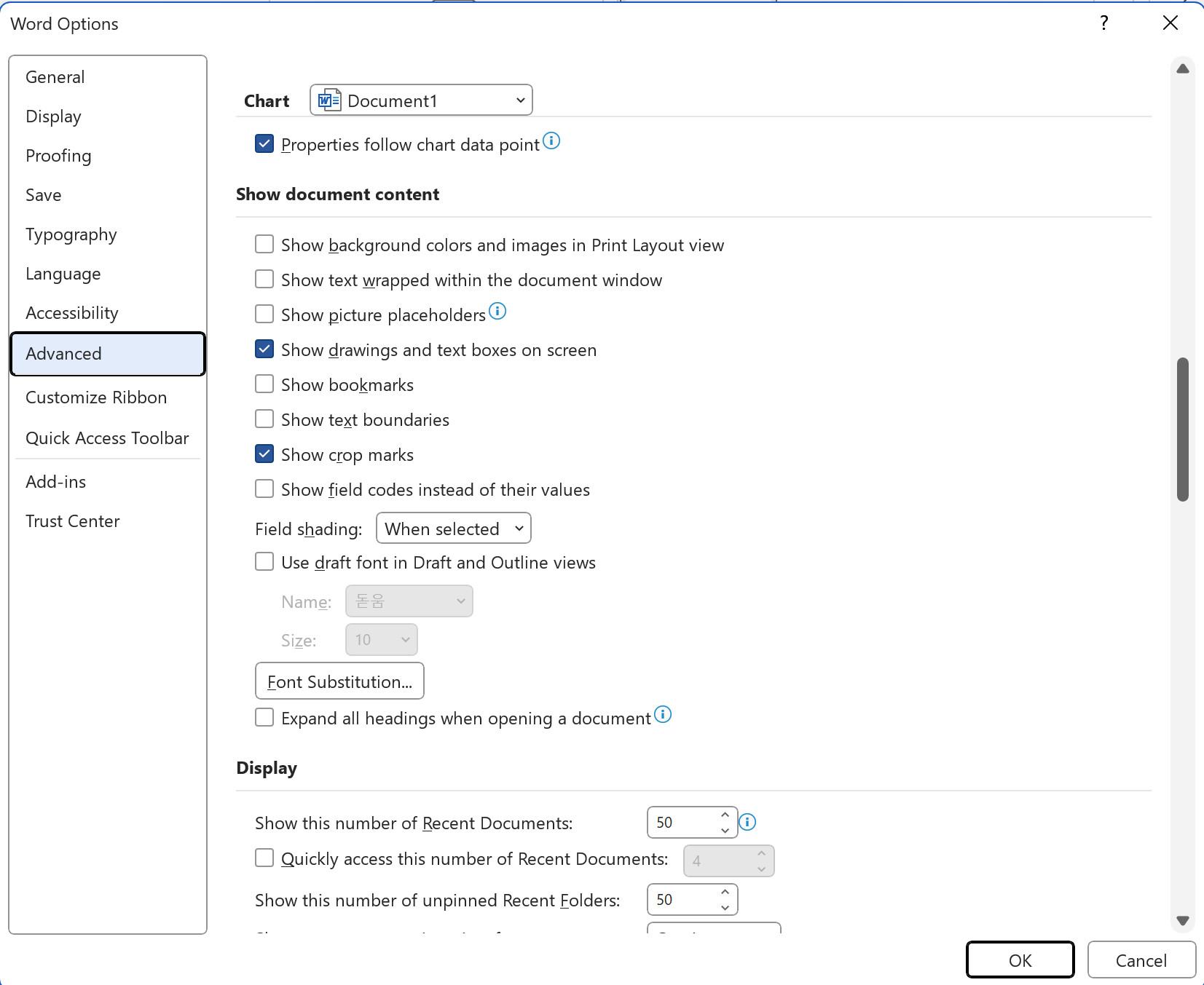Disable Show crop marks
1204x985 pixels.
[x=264, y=454]
